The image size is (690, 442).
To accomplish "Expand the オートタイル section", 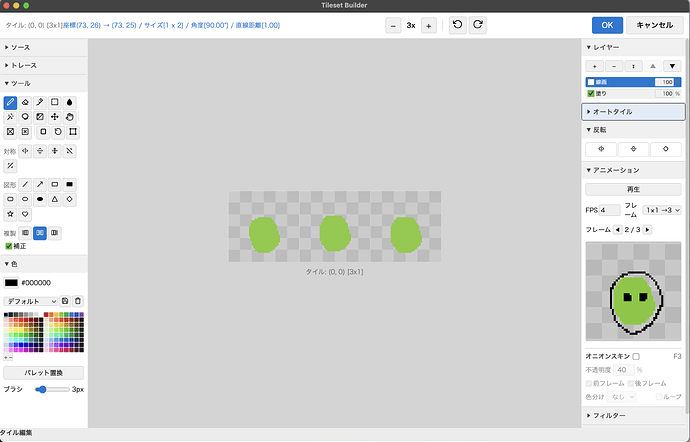I will click(633, 112).
